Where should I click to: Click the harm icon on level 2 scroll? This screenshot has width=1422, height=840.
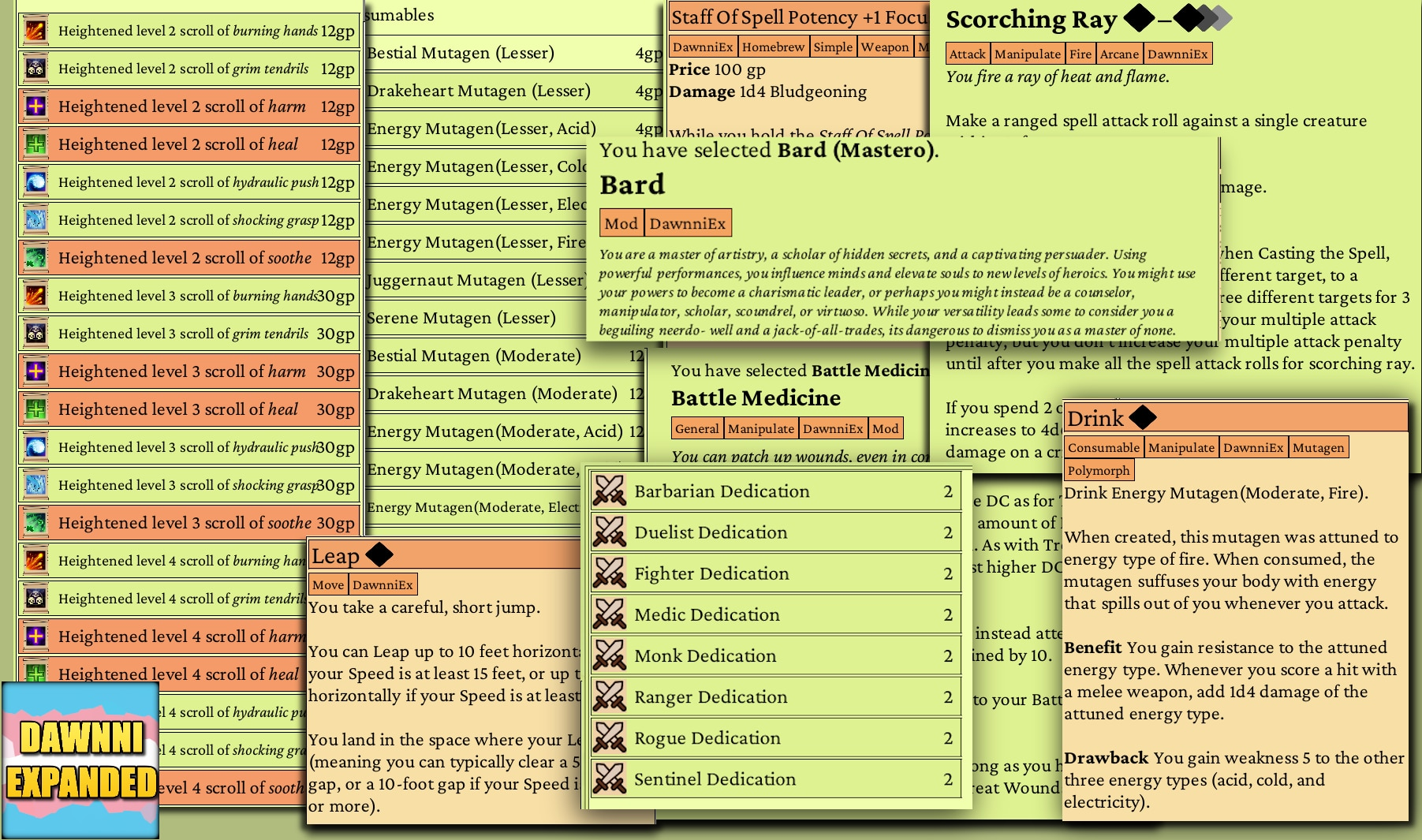click(x=35, y=106)
